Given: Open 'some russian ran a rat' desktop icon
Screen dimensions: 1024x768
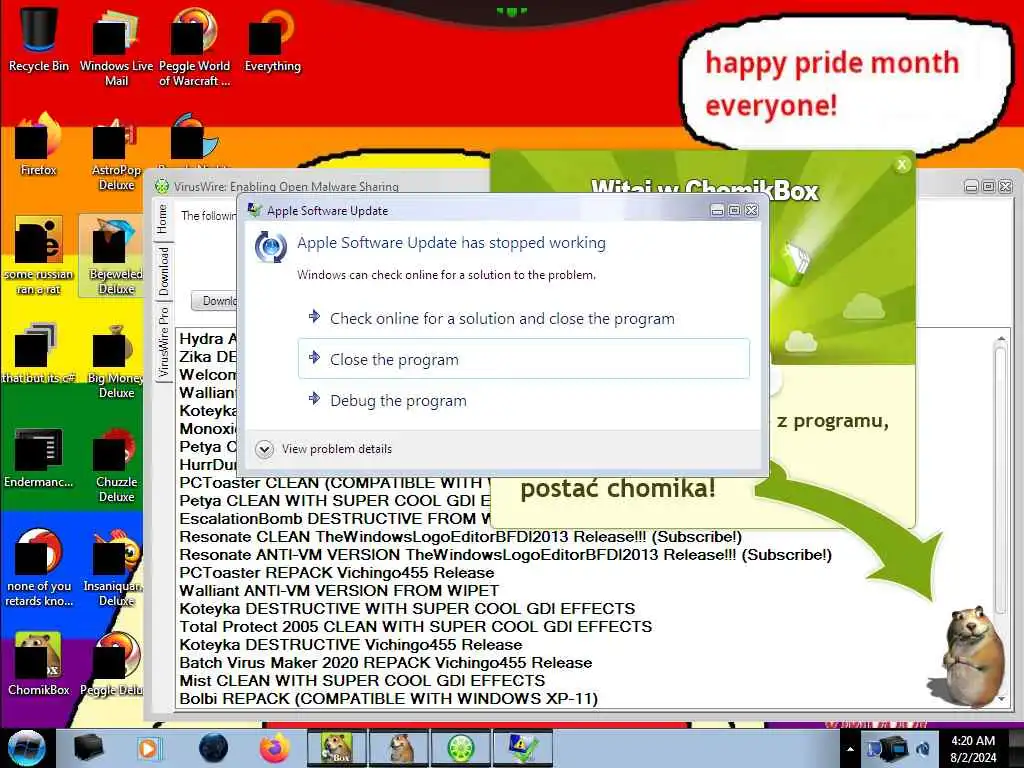Looking at the screenshot, I should 39,256.
